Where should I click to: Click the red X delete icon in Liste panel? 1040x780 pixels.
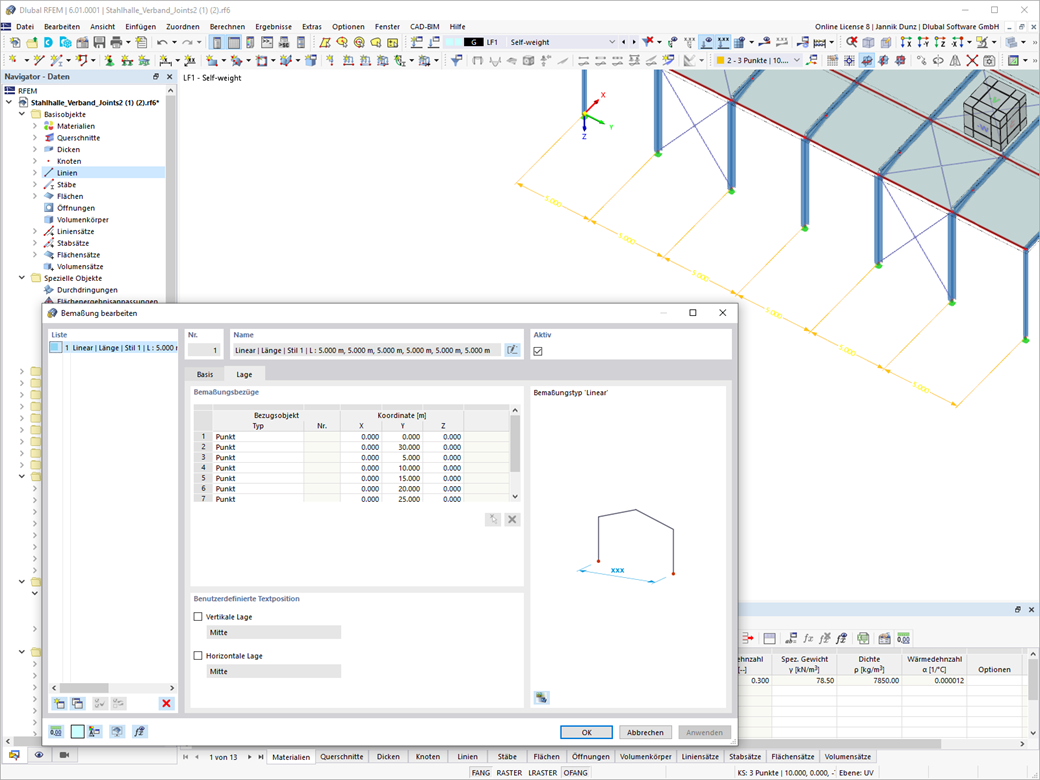[166, 704]
